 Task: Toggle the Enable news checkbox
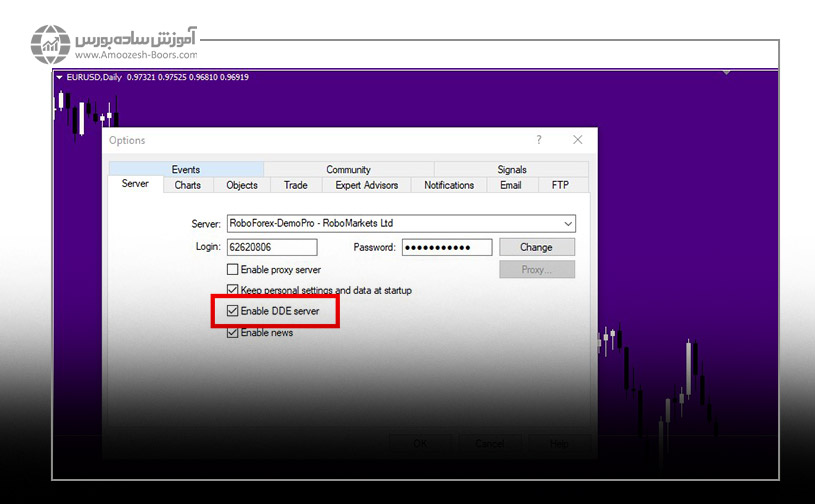[x=233, y=333]
